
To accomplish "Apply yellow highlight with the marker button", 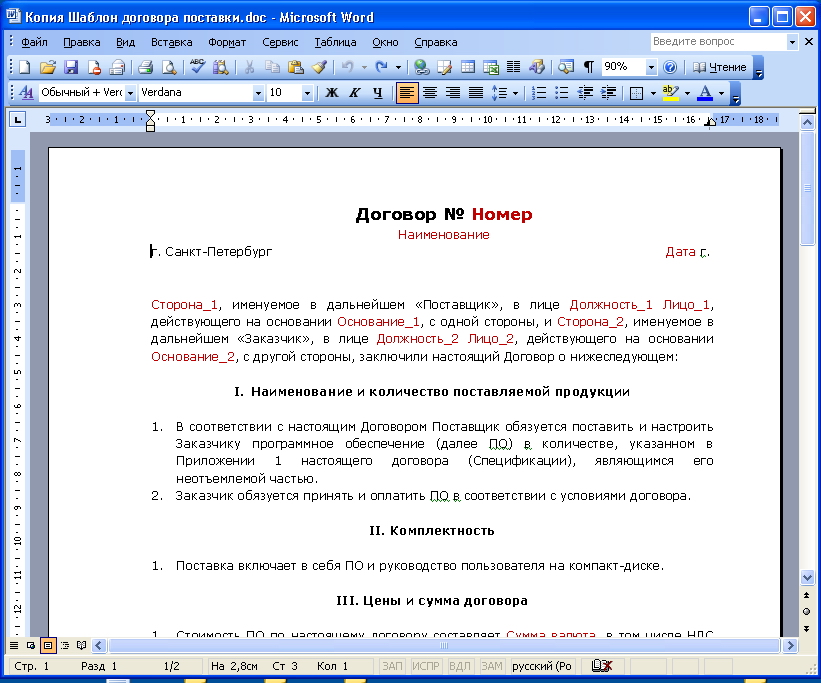I will coord(670,93).
